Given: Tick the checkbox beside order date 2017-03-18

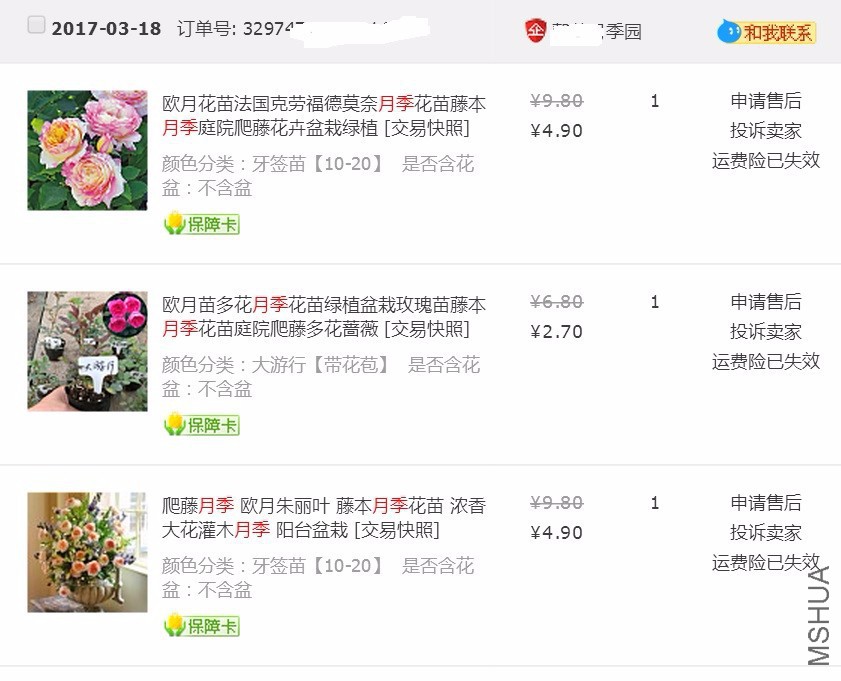Looking at the screenshot, I should pos(36,25).
